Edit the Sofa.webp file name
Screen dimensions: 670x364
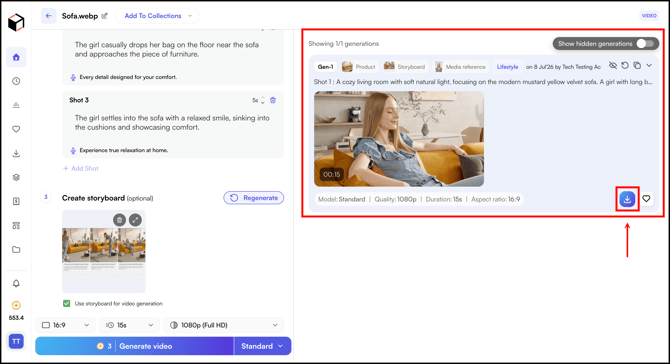click(x=104, y=16)
